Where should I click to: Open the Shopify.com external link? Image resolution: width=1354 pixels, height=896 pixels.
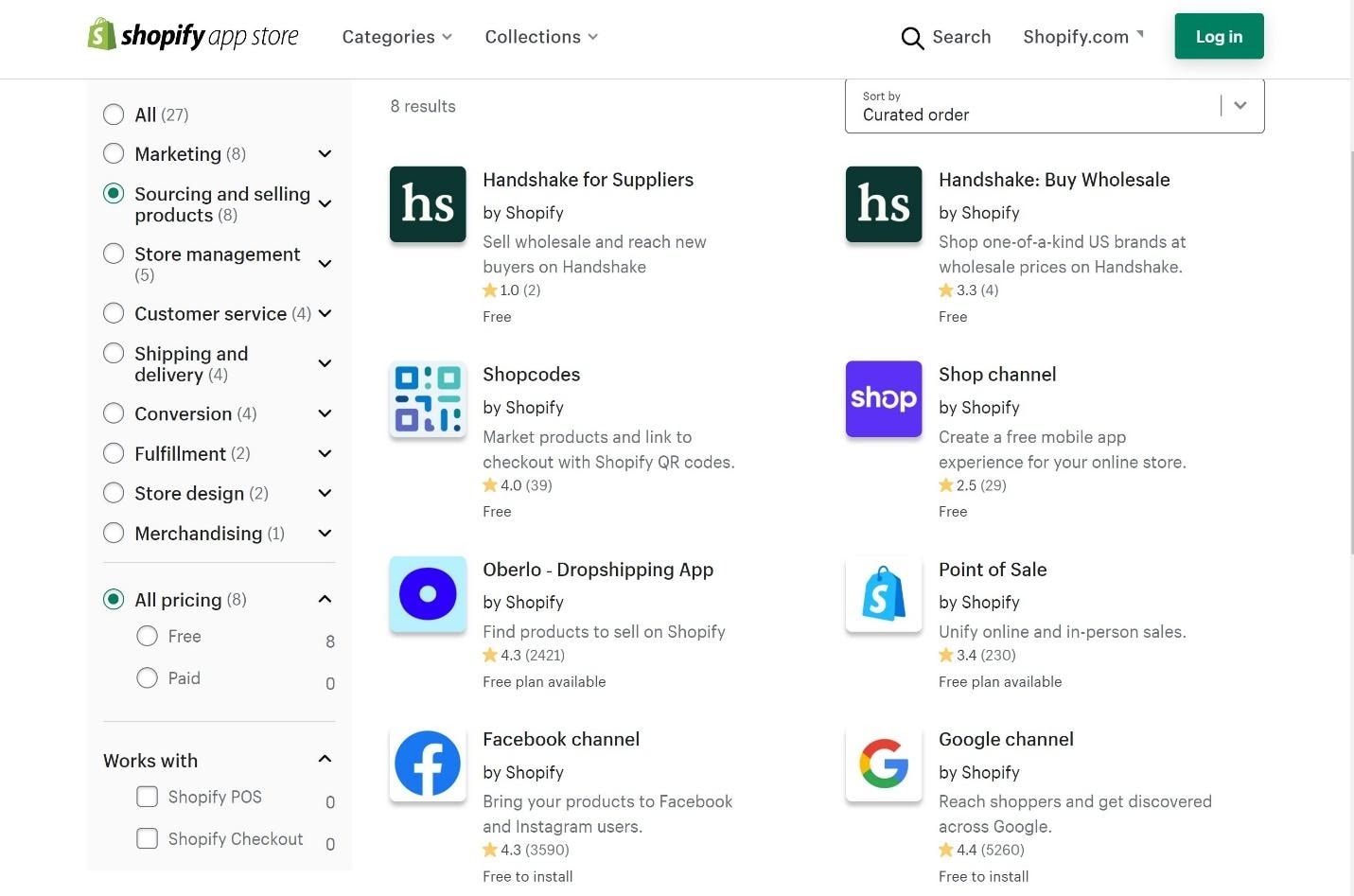pos(1083,37)
